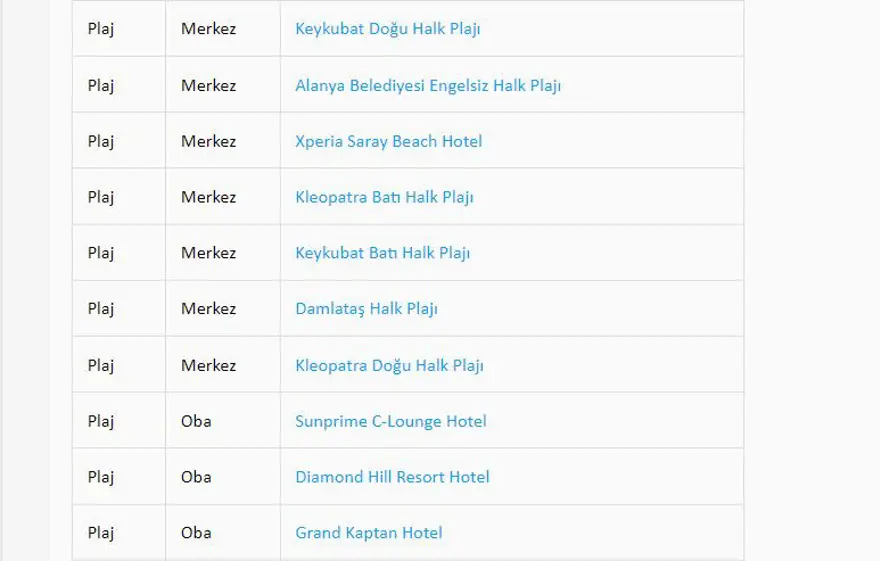Select the Plaj cell beside Alanya Belediyesi row
The width and height of the screenshot is (880, 561).
100,85
